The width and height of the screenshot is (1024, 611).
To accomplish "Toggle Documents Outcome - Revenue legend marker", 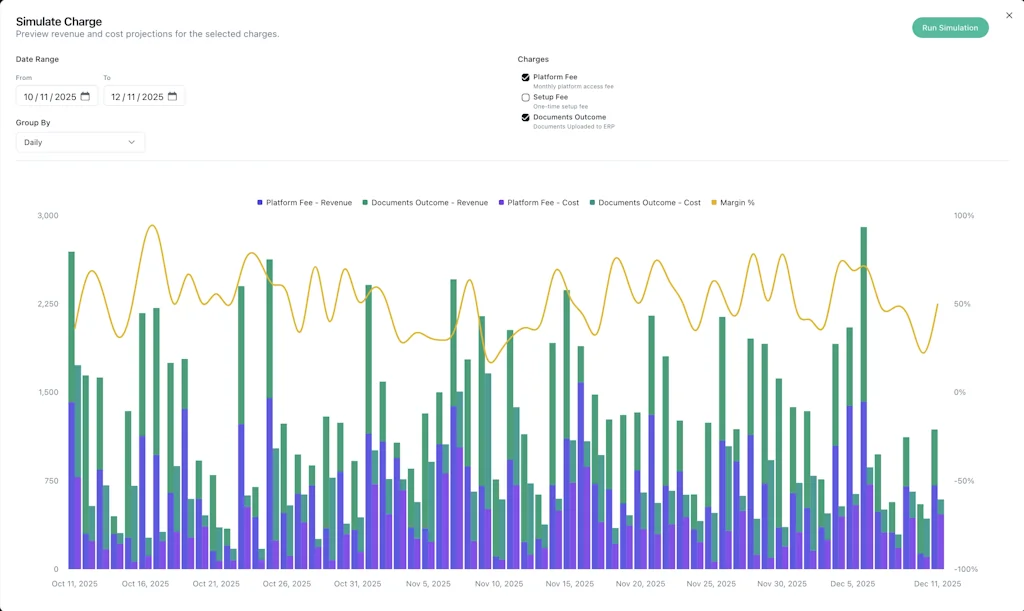I will pyautogui.click(x=365, y=203).
